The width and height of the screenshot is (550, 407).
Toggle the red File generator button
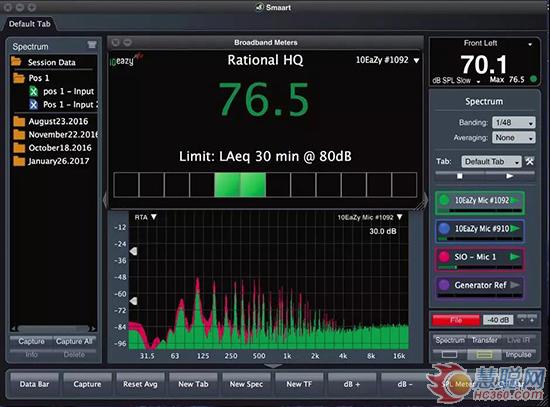(x=456, y=320)
